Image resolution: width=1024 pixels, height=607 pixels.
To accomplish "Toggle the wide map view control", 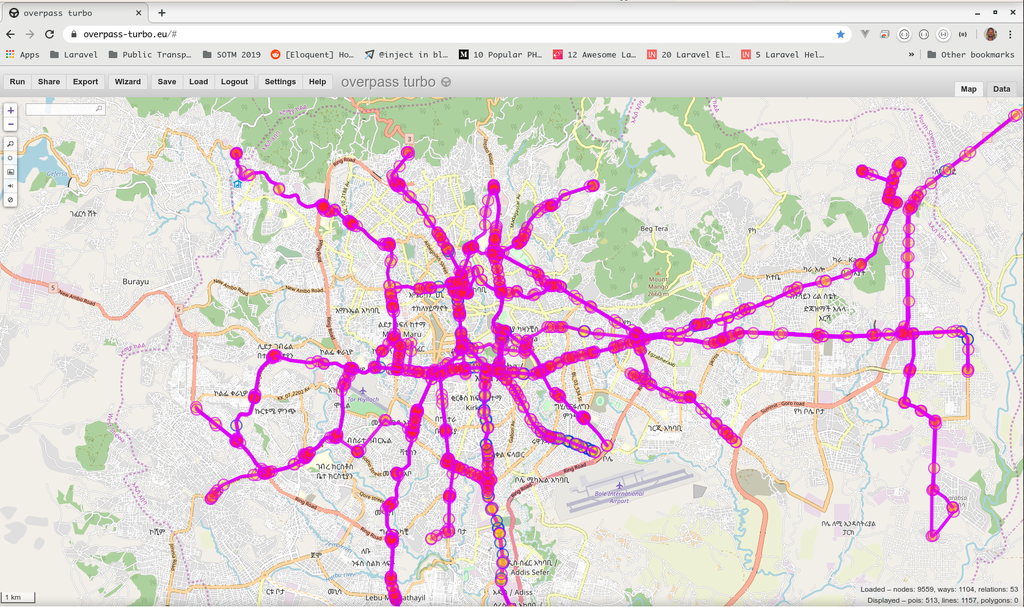I will click(10, 186).
